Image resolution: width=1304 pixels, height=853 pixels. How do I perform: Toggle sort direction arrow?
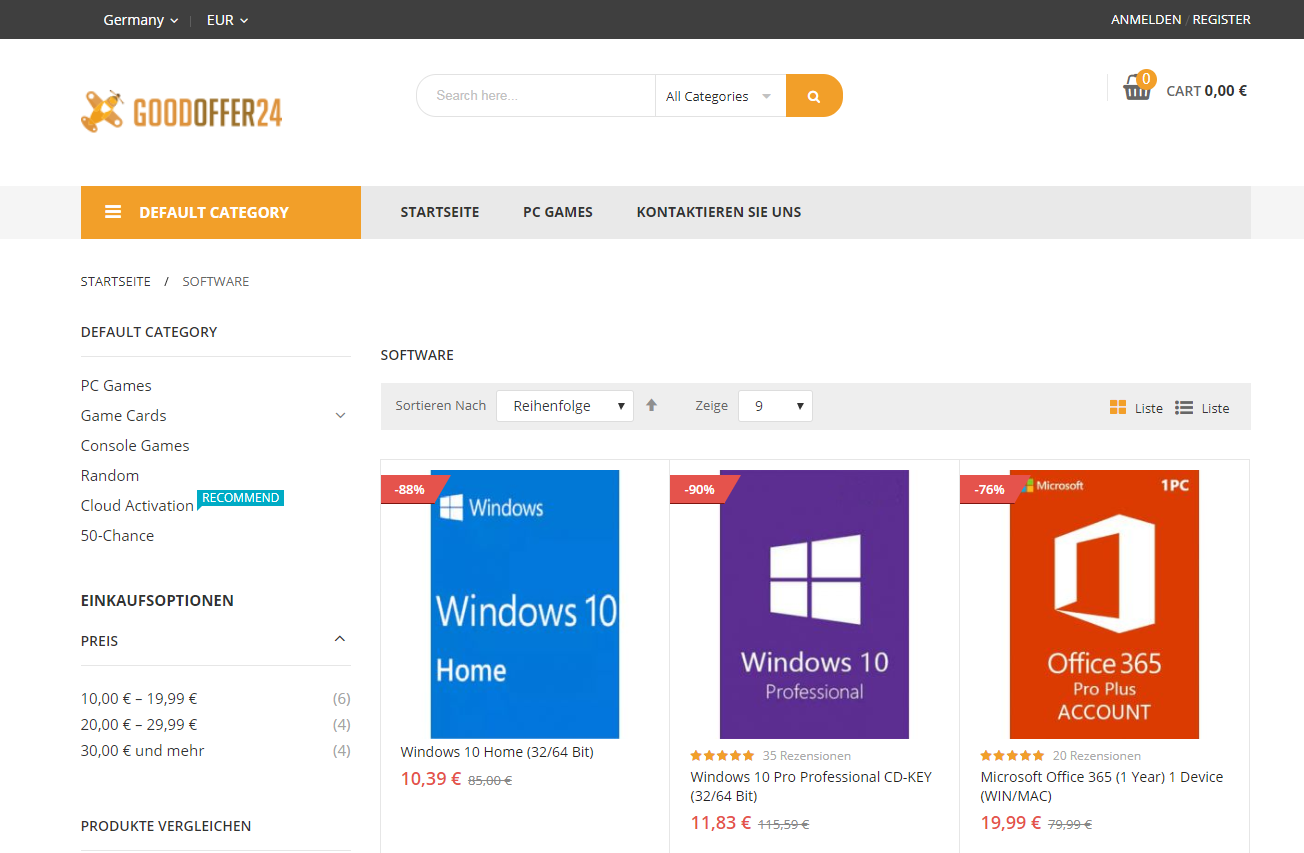click(652, 405)
